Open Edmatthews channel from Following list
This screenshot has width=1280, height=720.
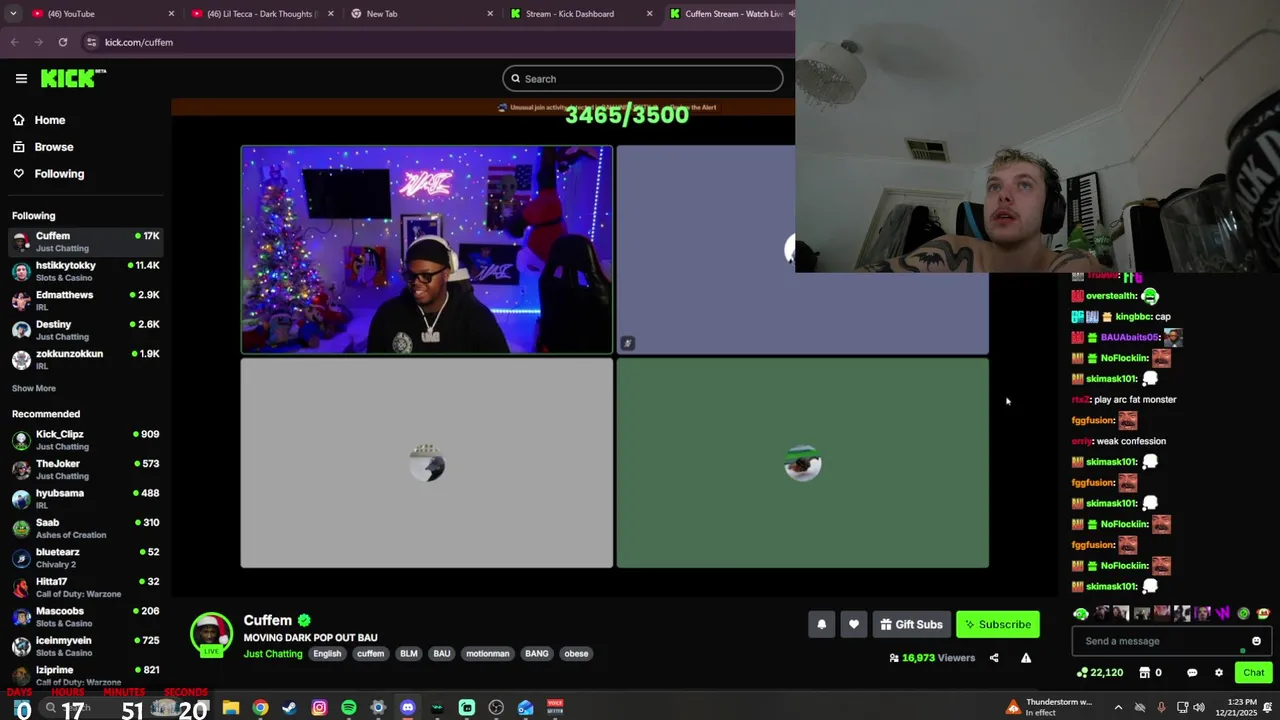click(x=85, y=301)
